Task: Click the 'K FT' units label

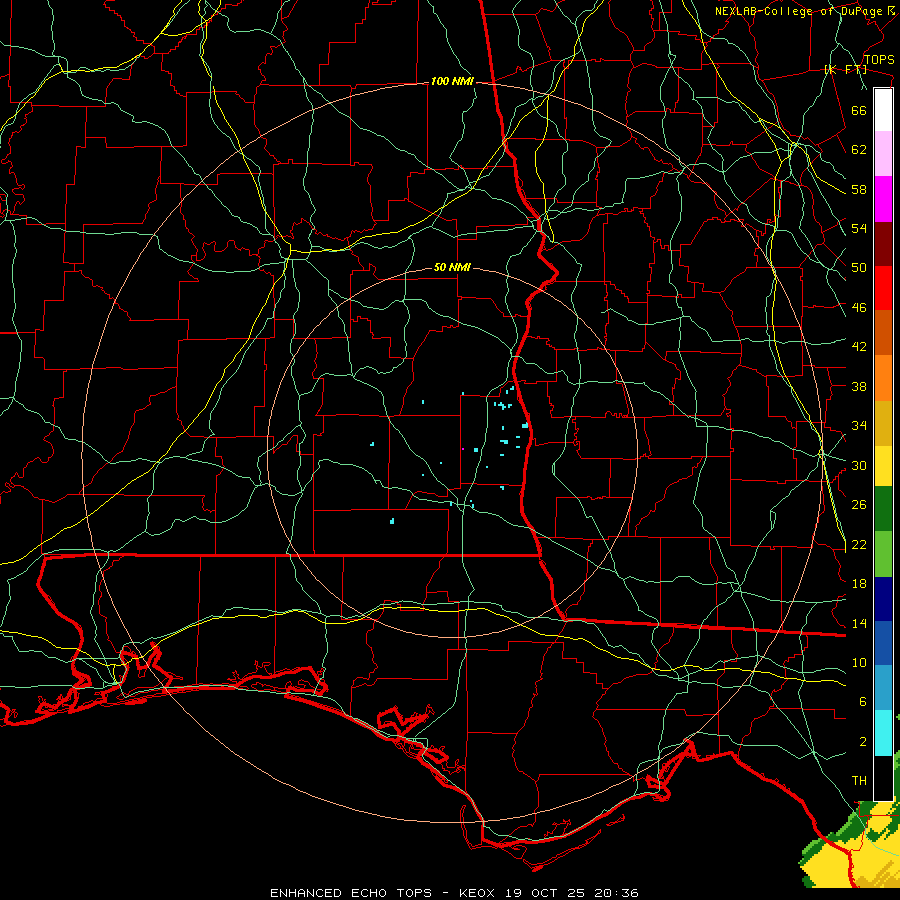Action: click(x=845, y=70)
